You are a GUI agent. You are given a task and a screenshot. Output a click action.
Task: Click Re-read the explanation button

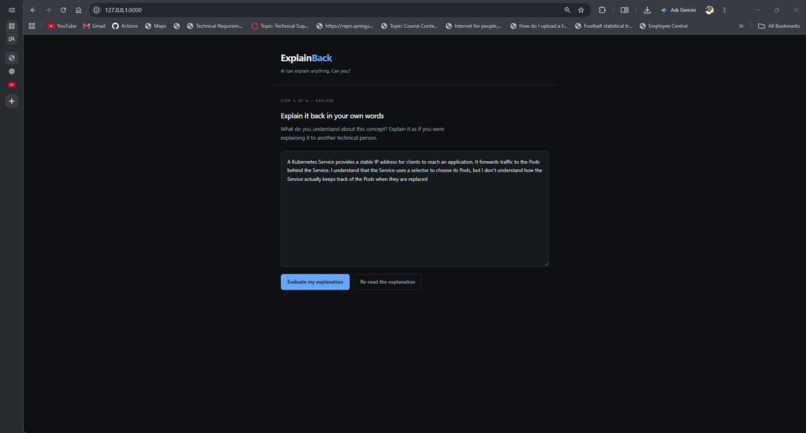point(388,282)
